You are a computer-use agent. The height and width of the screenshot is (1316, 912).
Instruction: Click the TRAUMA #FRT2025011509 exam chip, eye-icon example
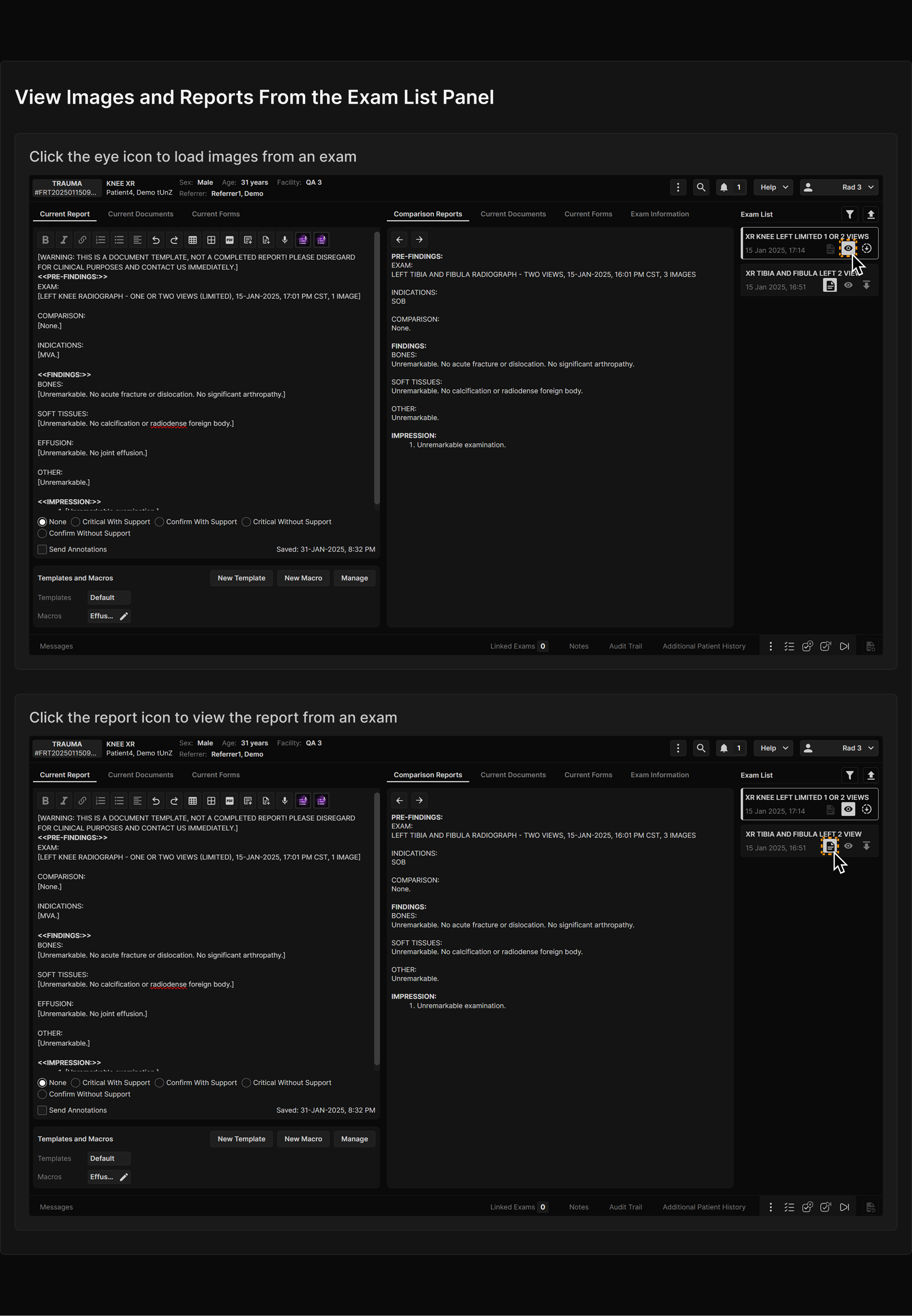(67, 188)
